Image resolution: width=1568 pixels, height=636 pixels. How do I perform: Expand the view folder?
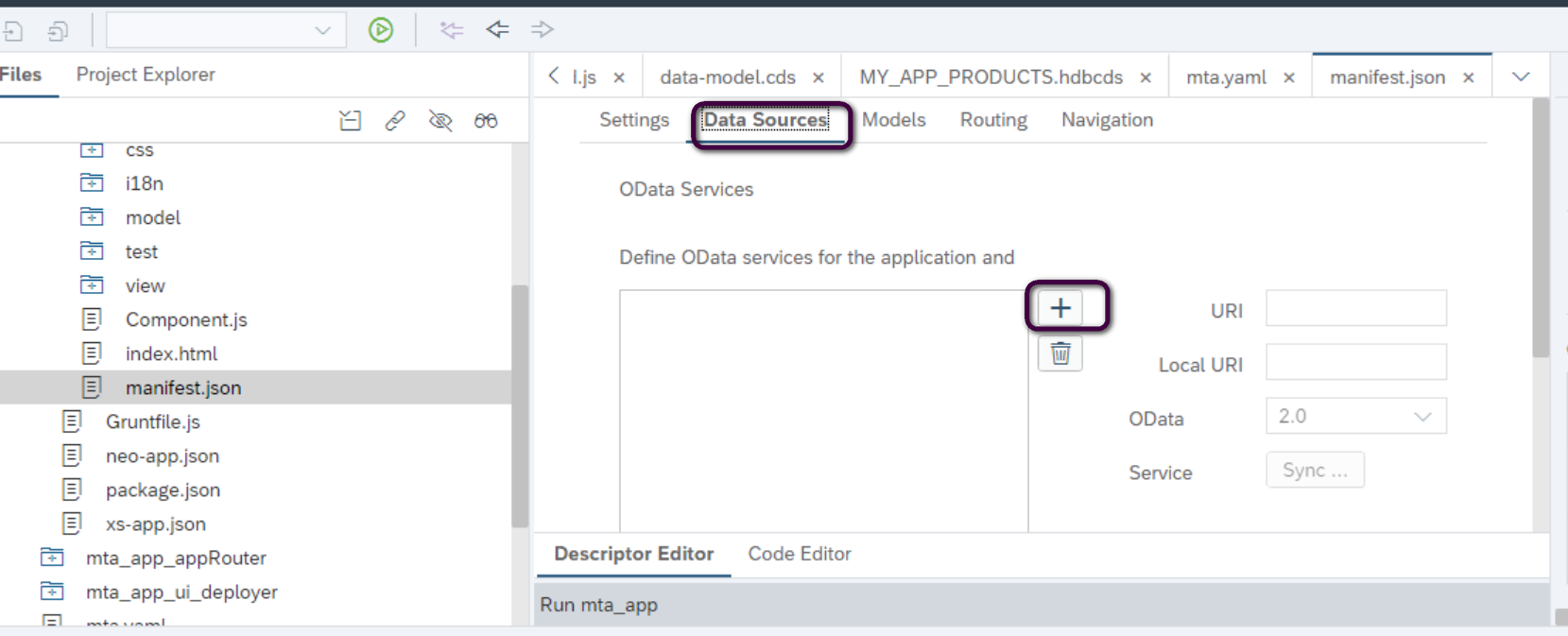point(92,285)
